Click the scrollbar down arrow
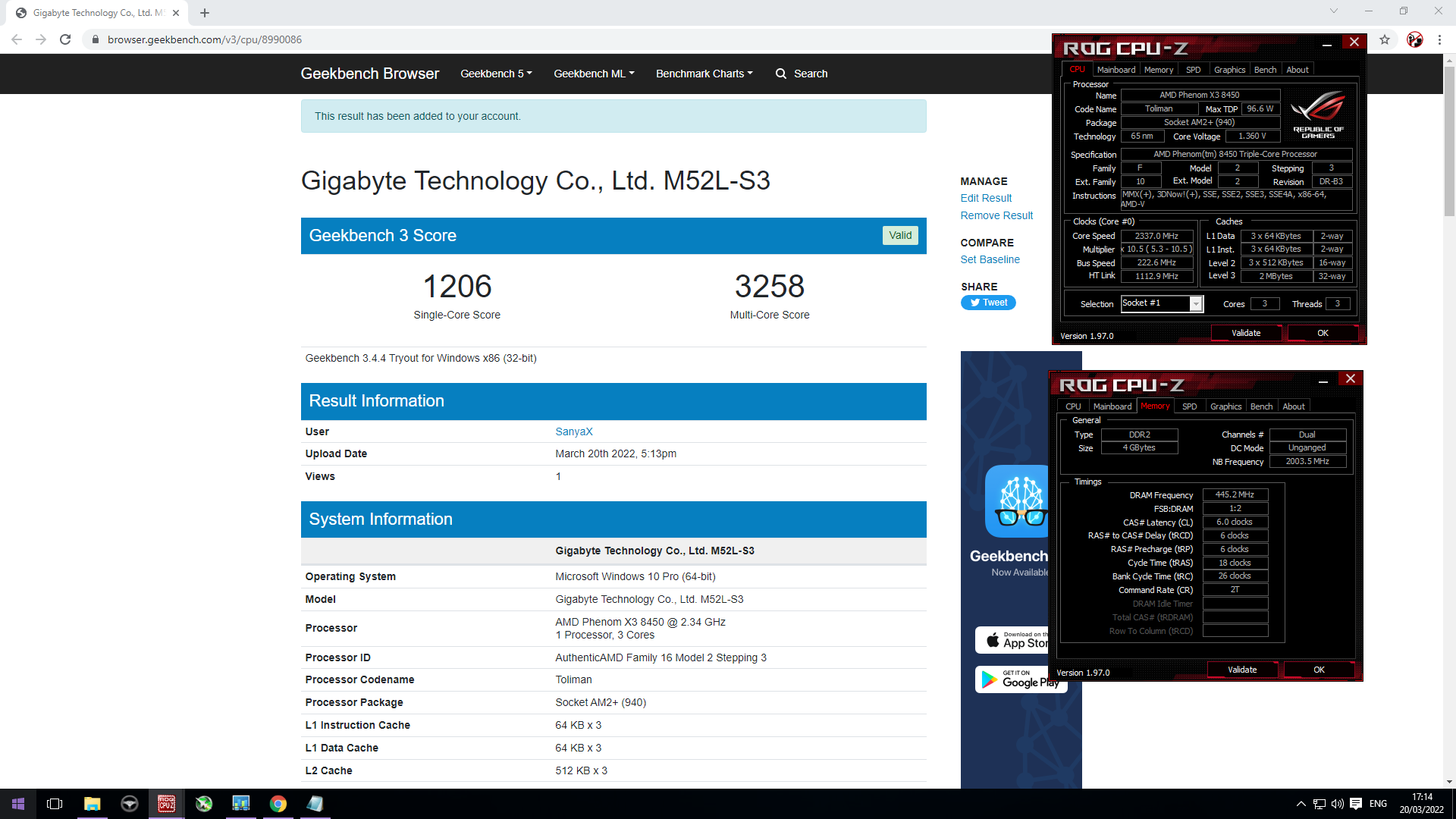Image resolution: width=1456 pixels, height=819 pixels. (x=1449, y=782)
